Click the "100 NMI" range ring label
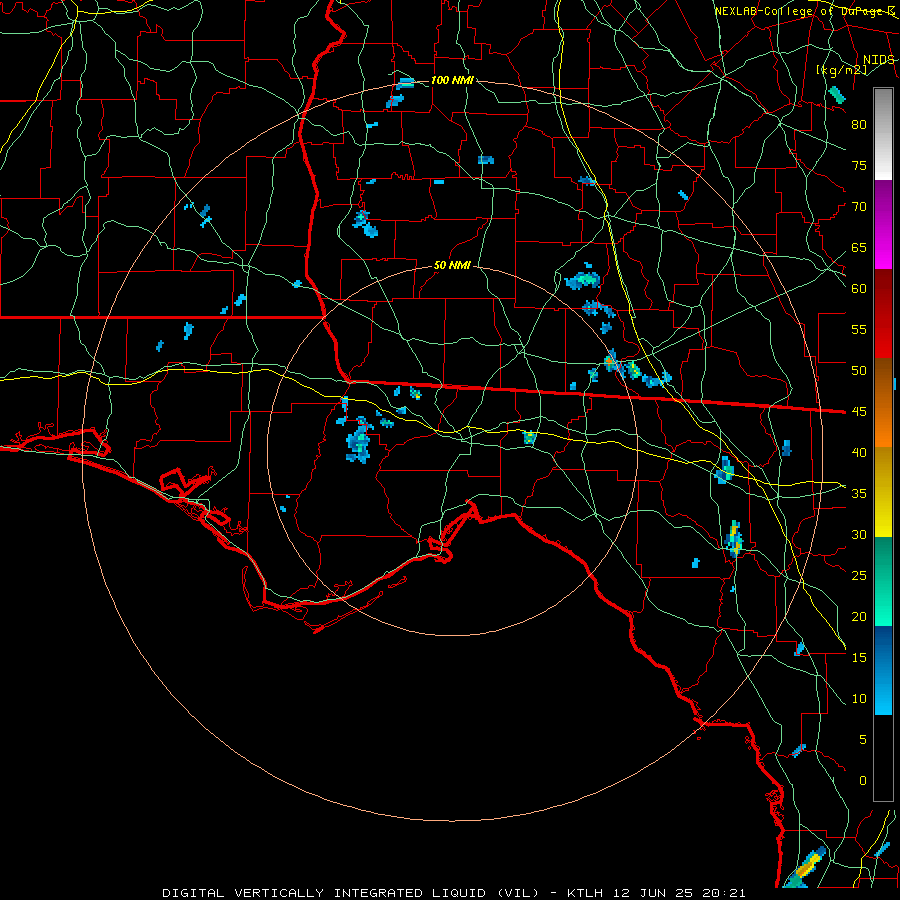This screenshot has height=900, width=900. tap(452, 80)
